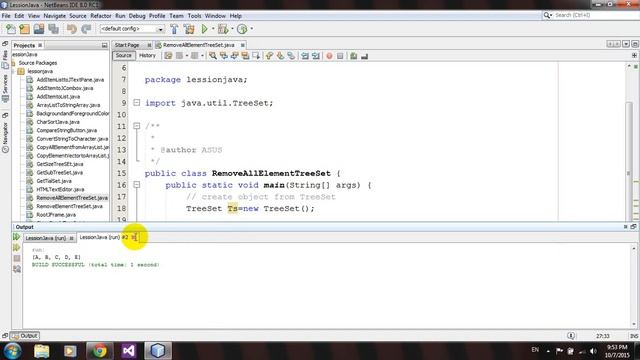The image size is (640, 360).
Task: Open the Navigate menu
Action: (55, 16)
